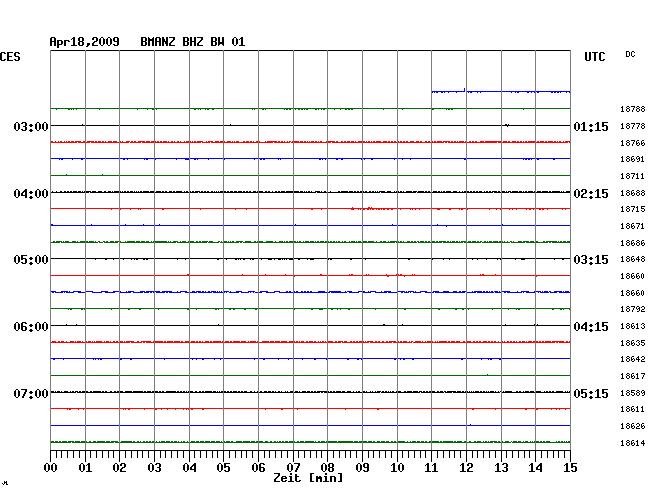Click the DC value '18613'
This screenshot has width=650, height=494.
coord(633,326)
